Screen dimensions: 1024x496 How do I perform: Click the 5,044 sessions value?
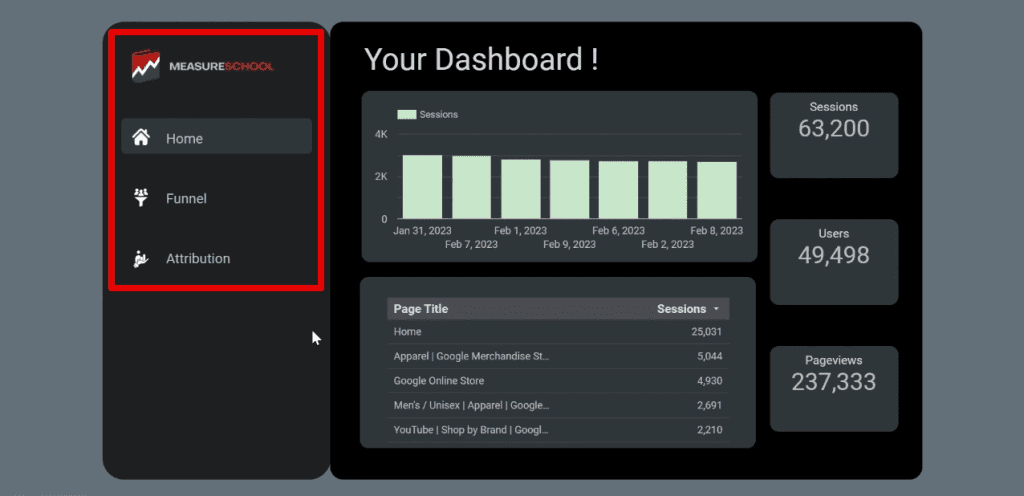[709, 356]
